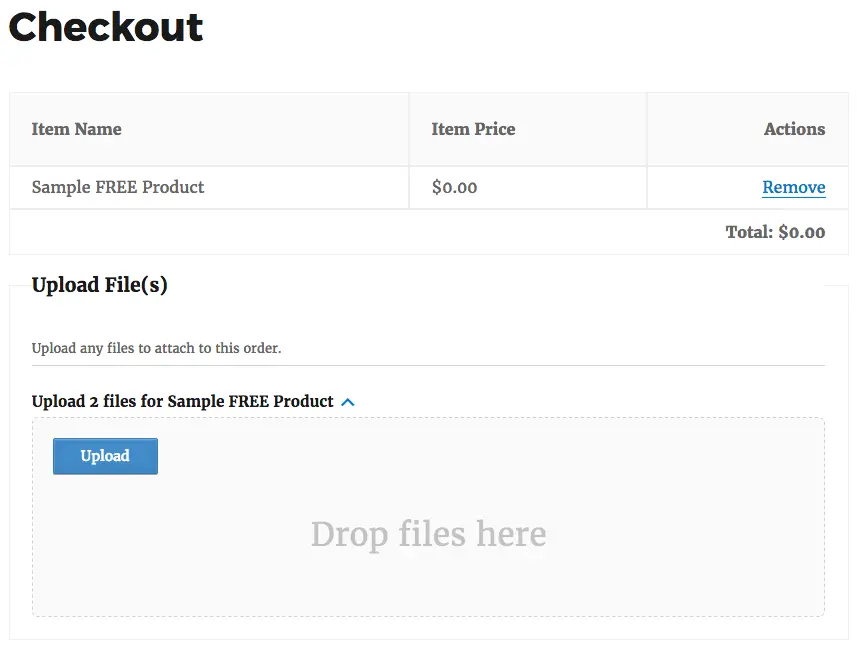Click the dashed bottom border of the dropzone
Viewport: 857px width, 653px height.
pos(428,616)
